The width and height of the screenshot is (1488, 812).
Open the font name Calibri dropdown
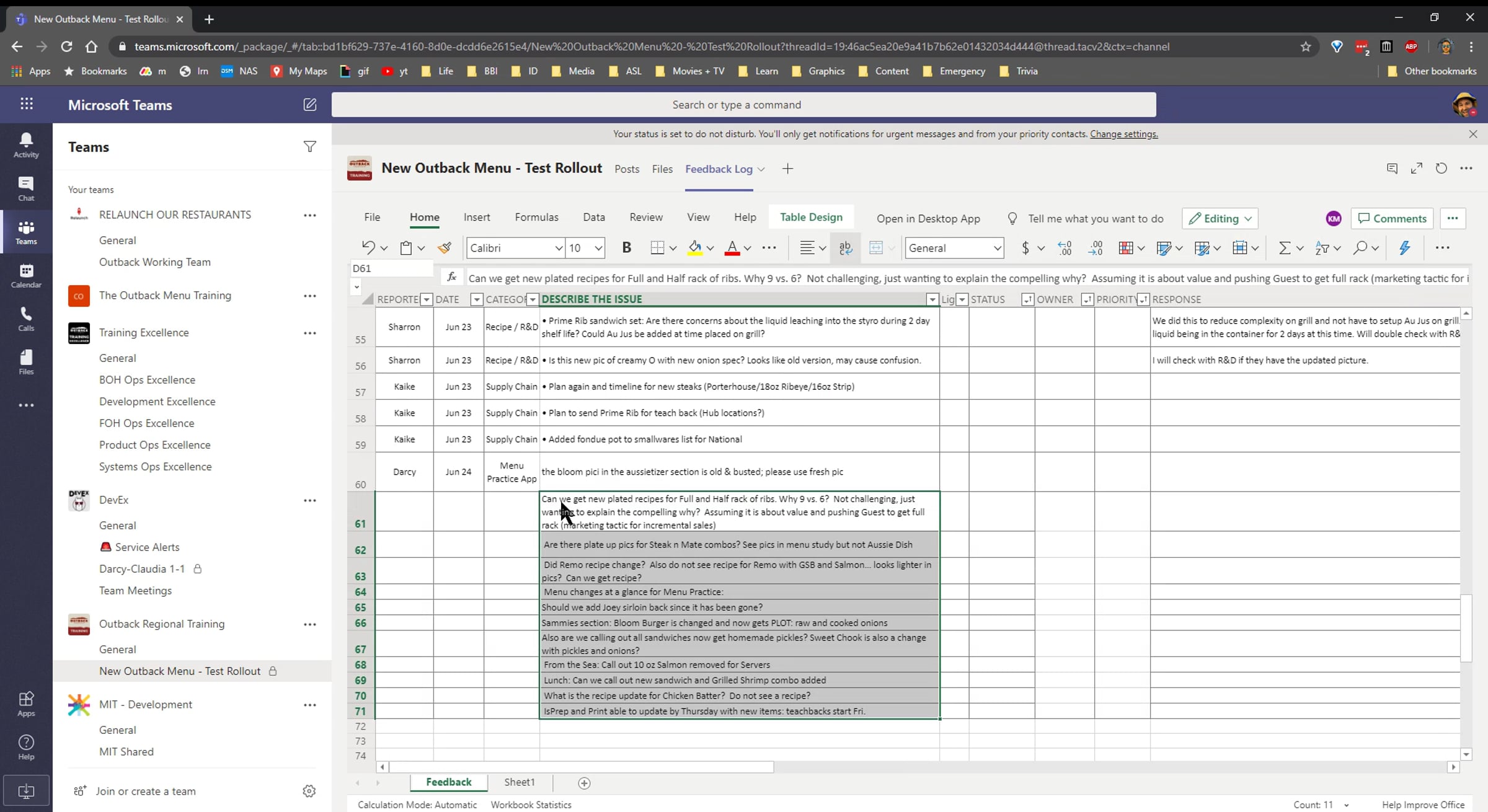(558, 249)
